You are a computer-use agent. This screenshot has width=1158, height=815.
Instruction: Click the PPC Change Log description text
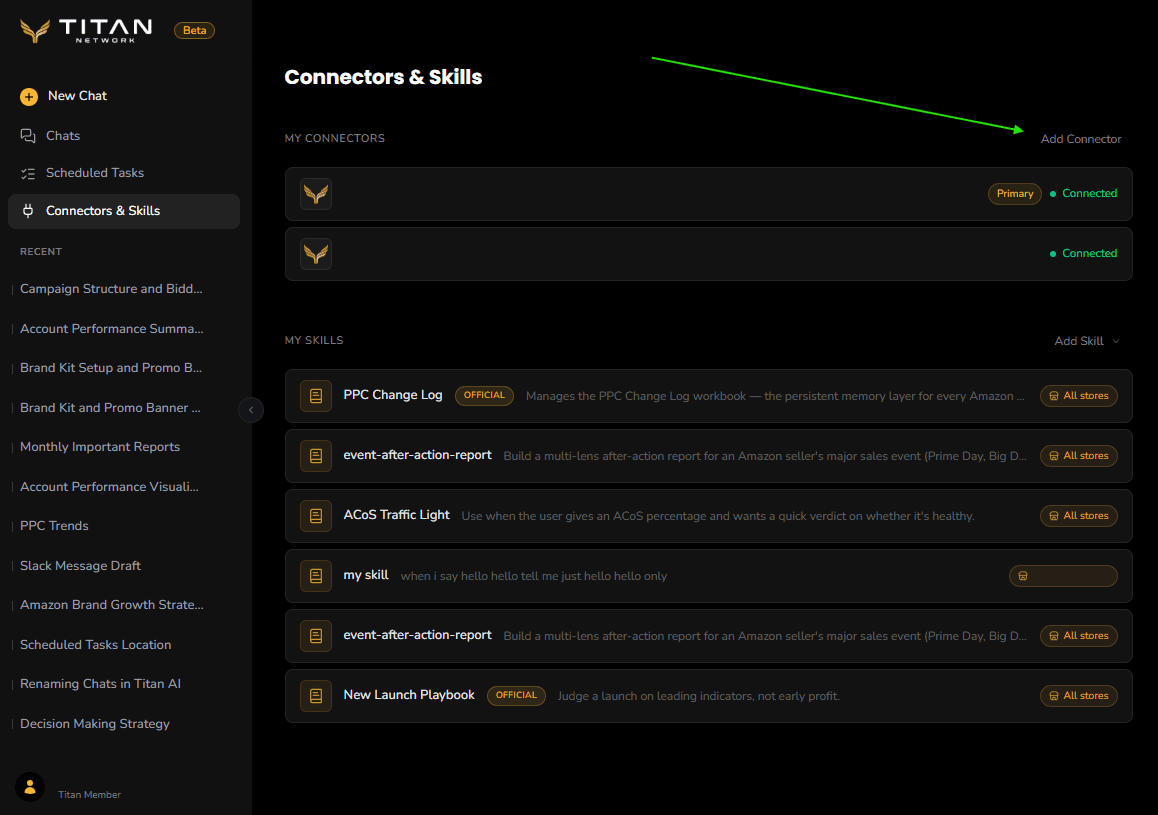click(775, 396)
